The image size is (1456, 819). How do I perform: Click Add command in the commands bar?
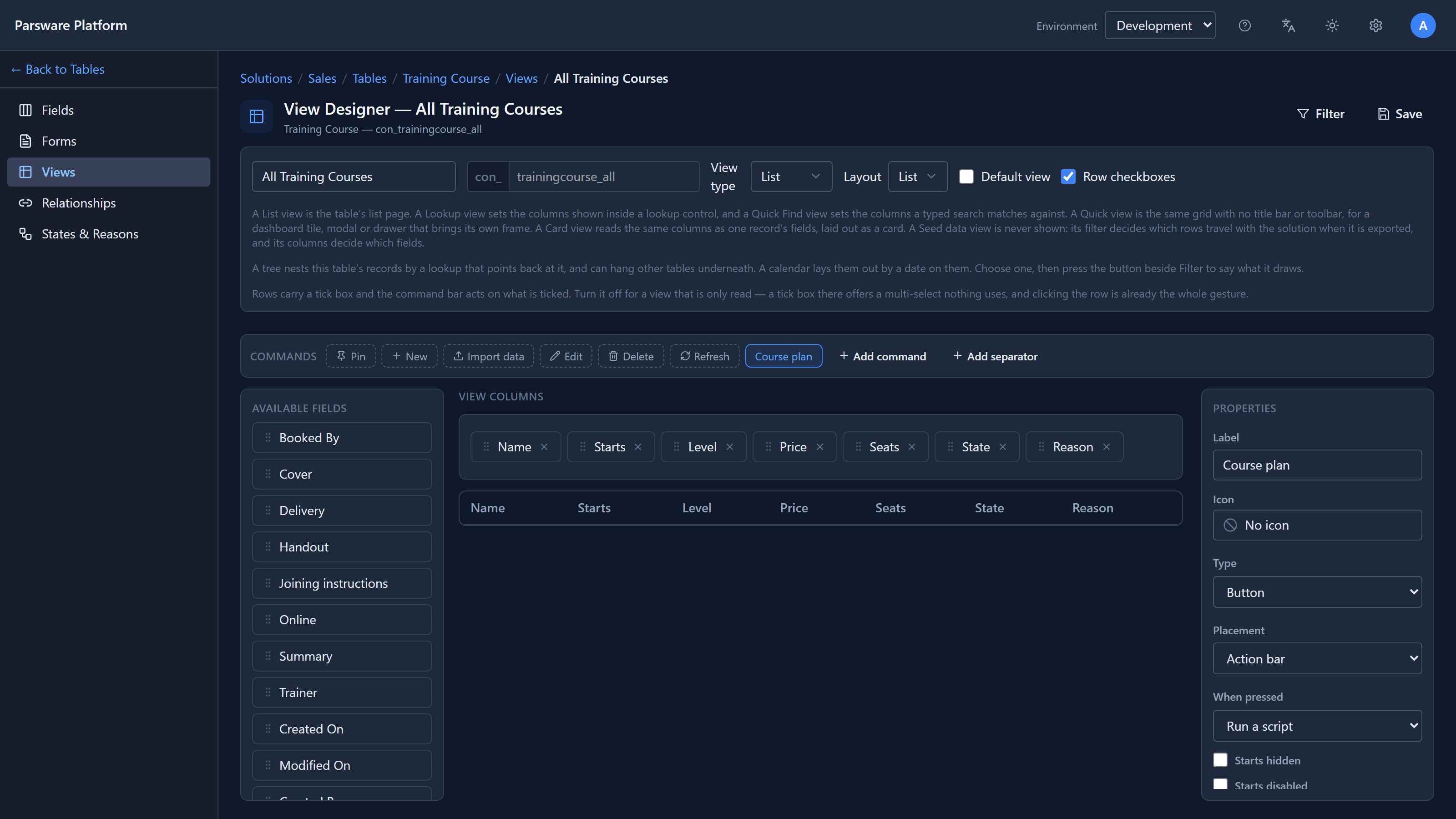tap(882, 356)
